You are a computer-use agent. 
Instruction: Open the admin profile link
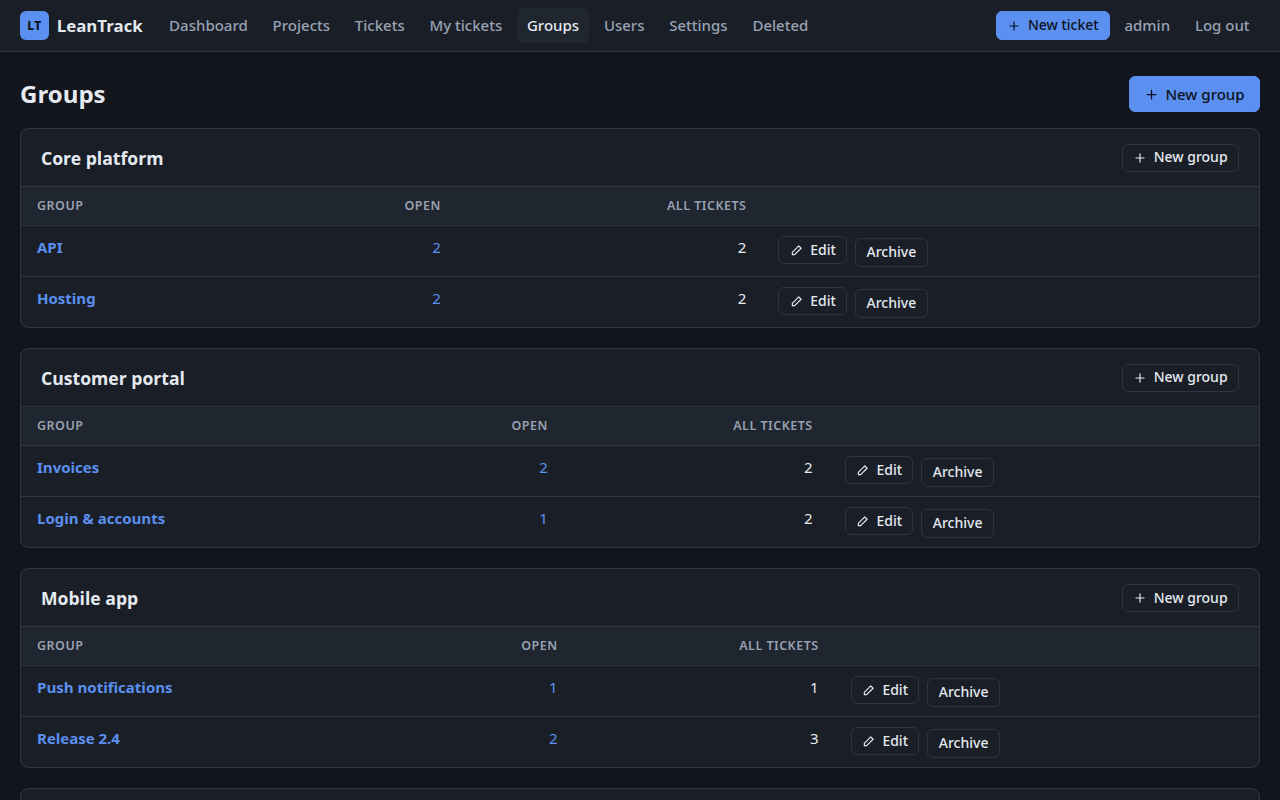point(1147,26)
